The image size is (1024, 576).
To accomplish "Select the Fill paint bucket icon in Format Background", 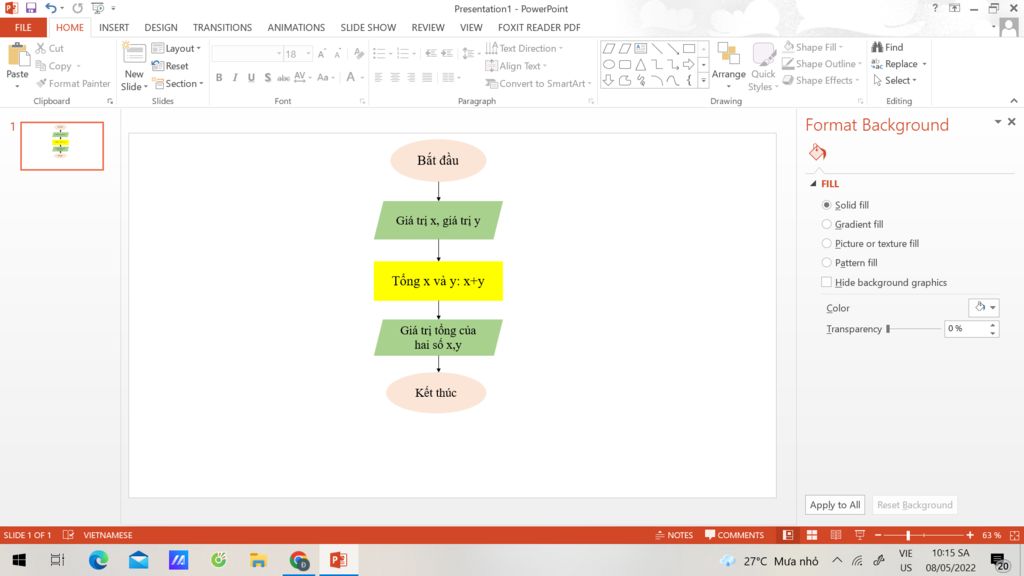I will [x=817, y=153].
